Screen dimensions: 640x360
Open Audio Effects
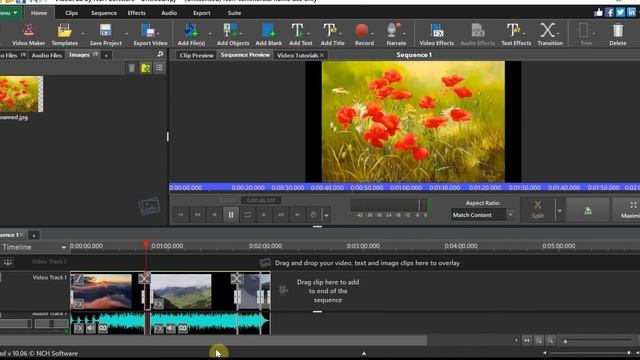478,34
